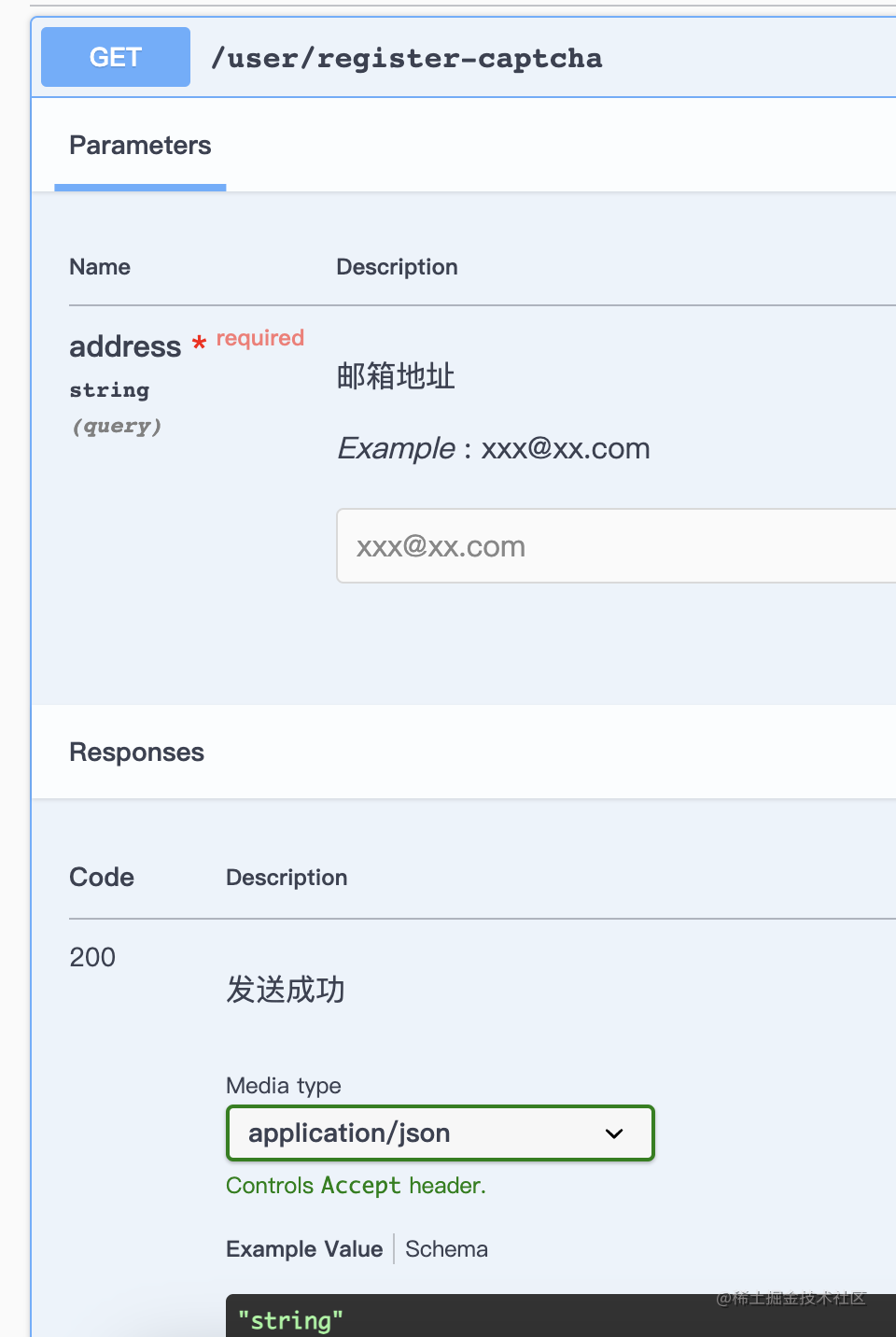This screenshot has height=1337, width=896.
Task: Click the 200 response code
Action: (x=92, y=957)
